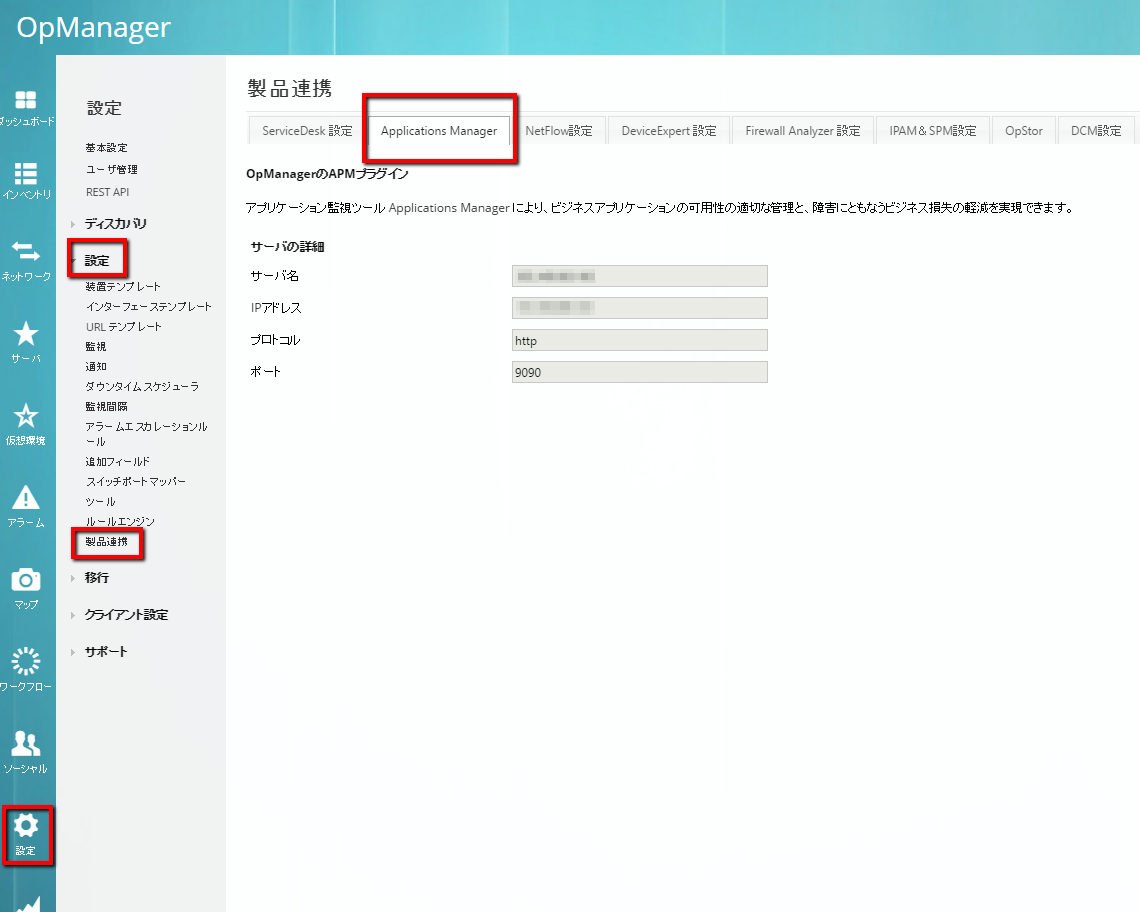Image resolution: width=1140 pixels, height=912 pixels.
Task: Open アラームエスカレーションルール link
Action: click(x=146, y=433)
